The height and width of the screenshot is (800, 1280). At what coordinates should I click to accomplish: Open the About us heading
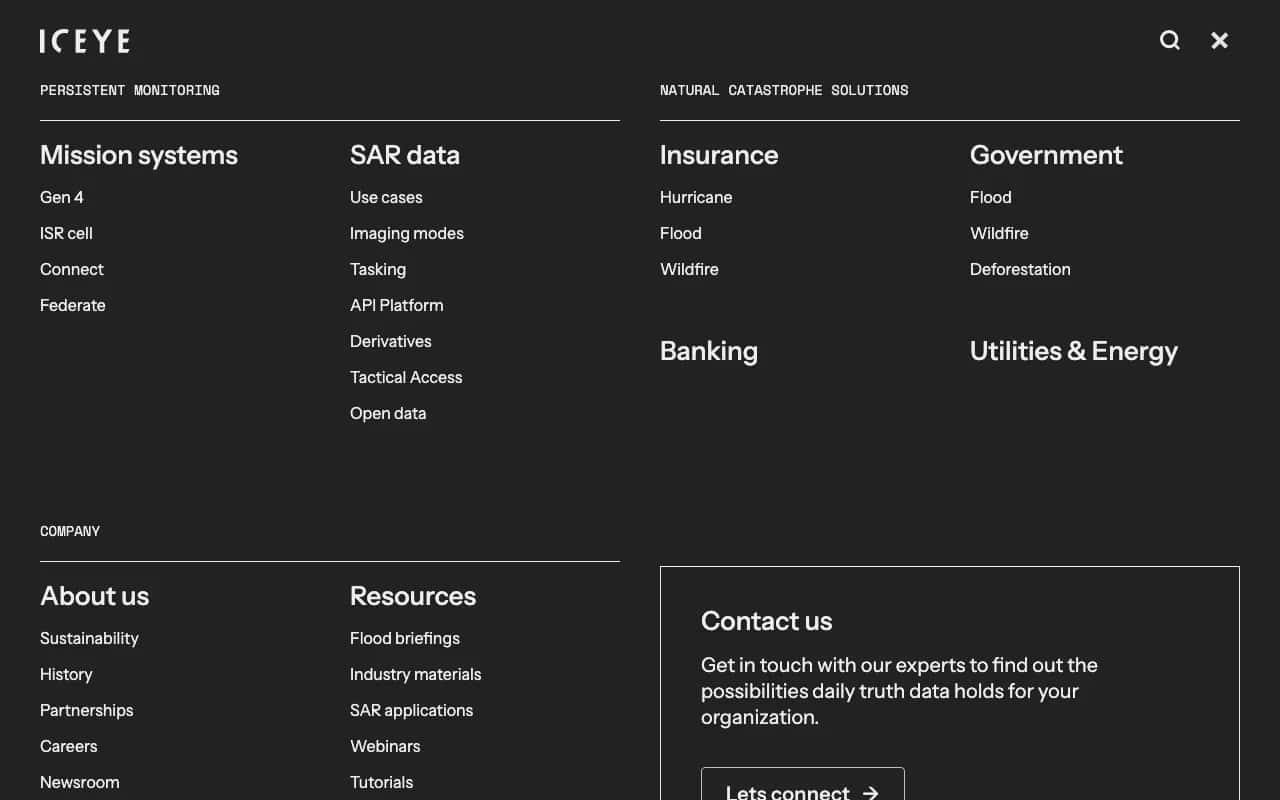(x=95, y=596)
